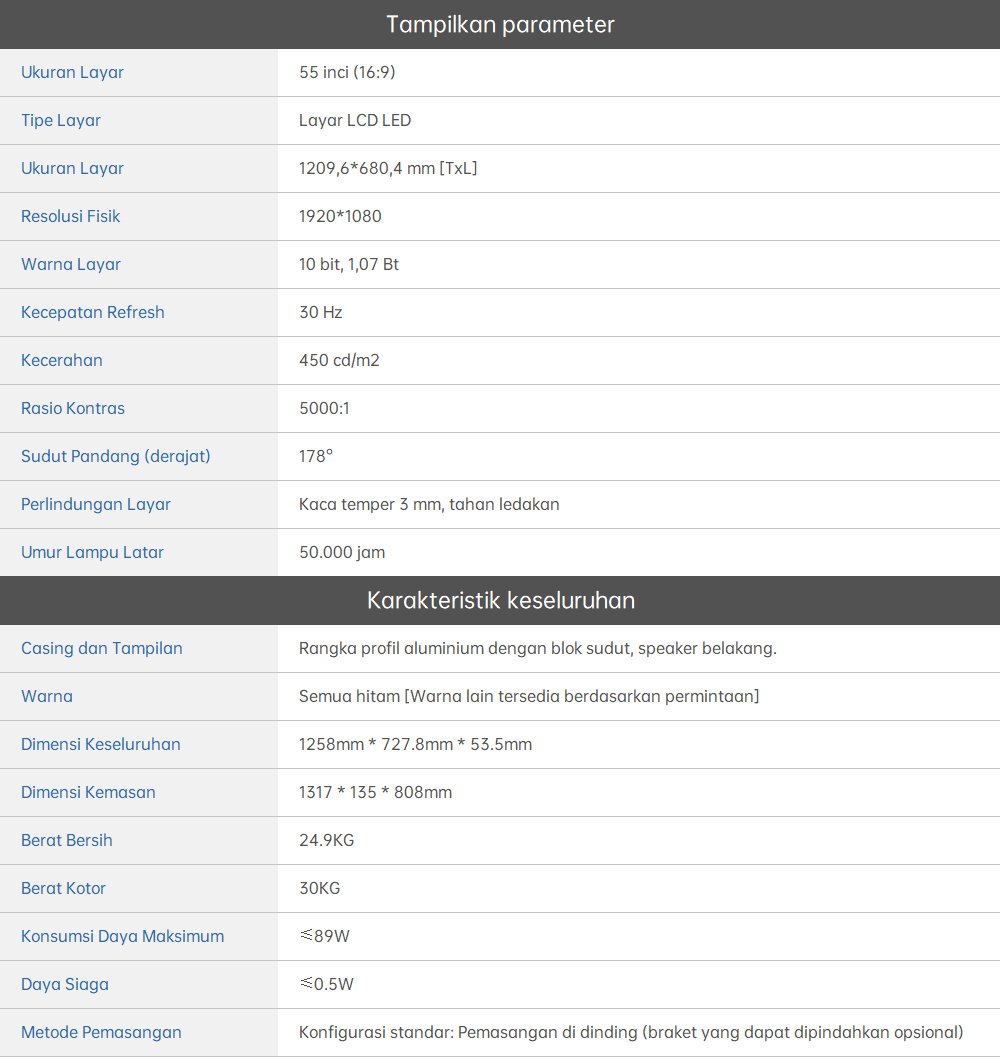Select the "Warna Layar" row label
1000x1057 pixels.
(71, 264)
